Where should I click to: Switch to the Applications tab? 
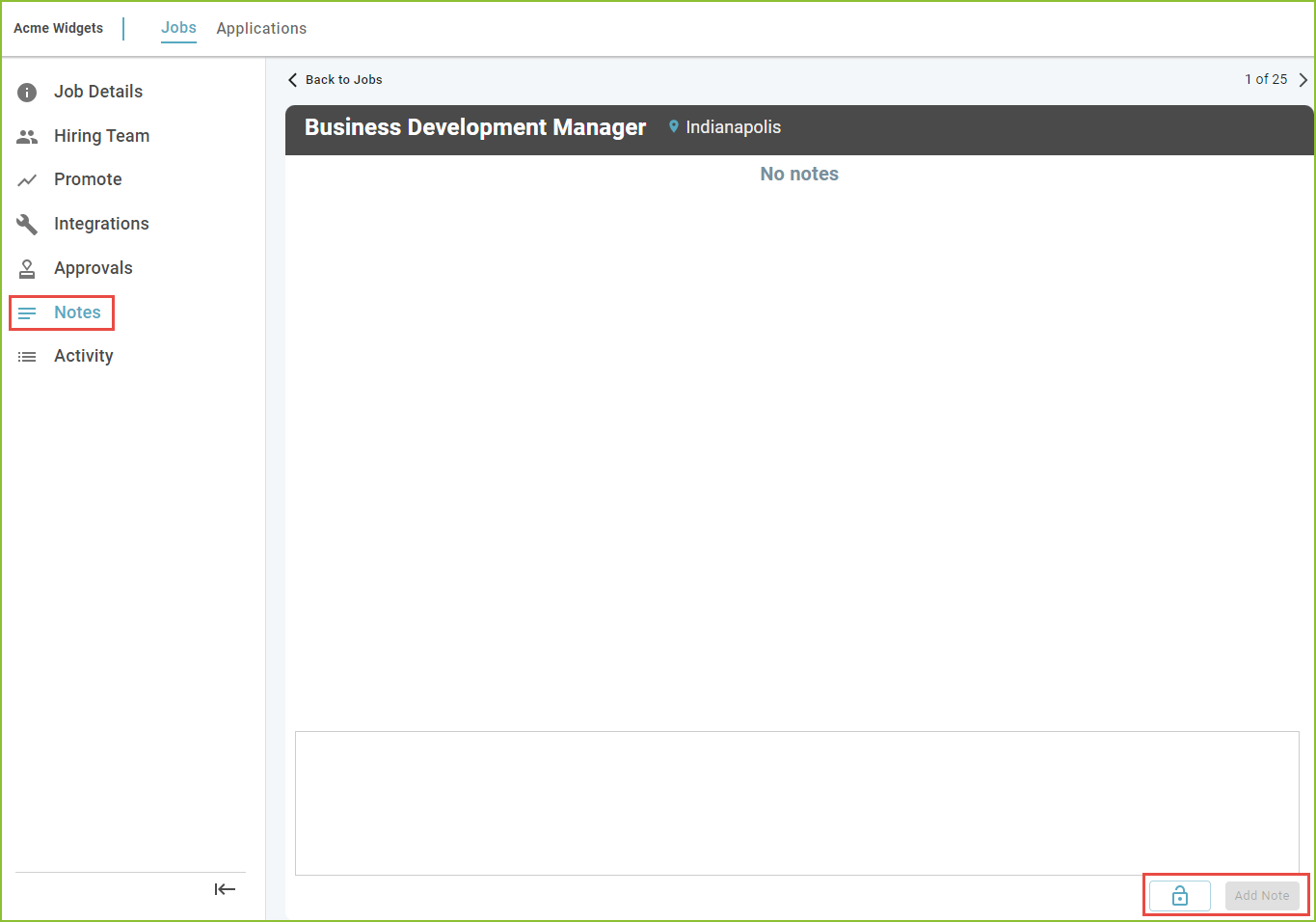pyautogui.click(x=261, y=29)
